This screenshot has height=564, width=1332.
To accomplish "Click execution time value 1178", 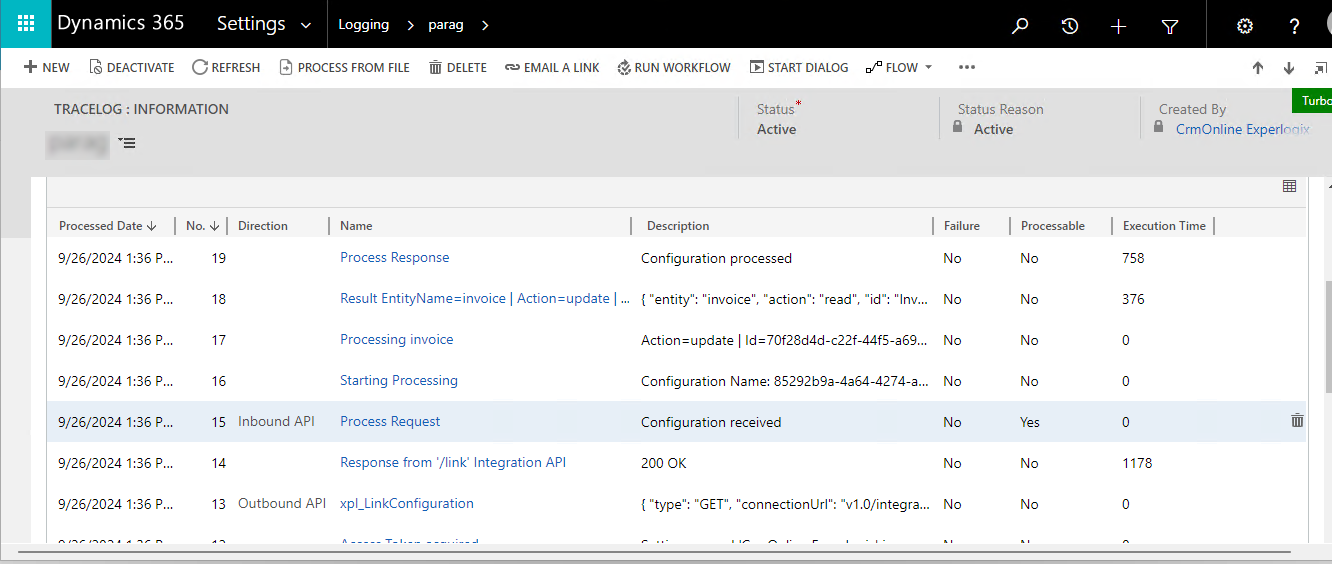I will point(1137,463).
